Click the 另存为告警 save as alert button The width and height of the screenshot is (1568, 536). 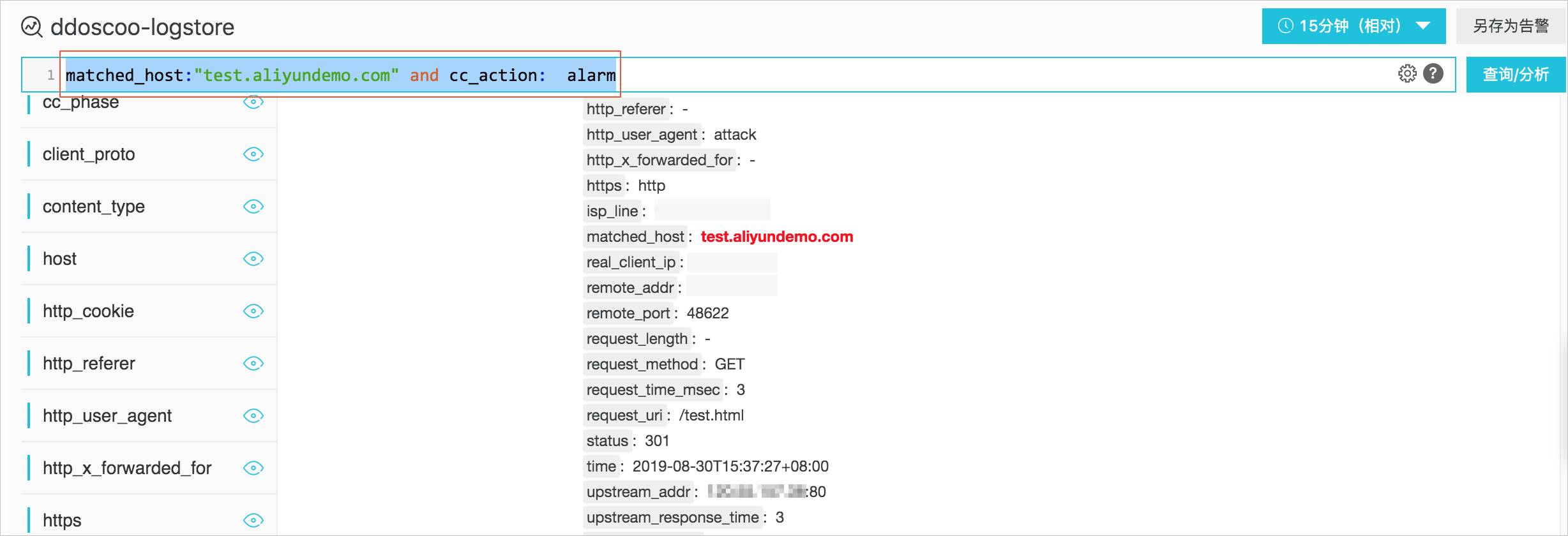(x=1511, y=26)
